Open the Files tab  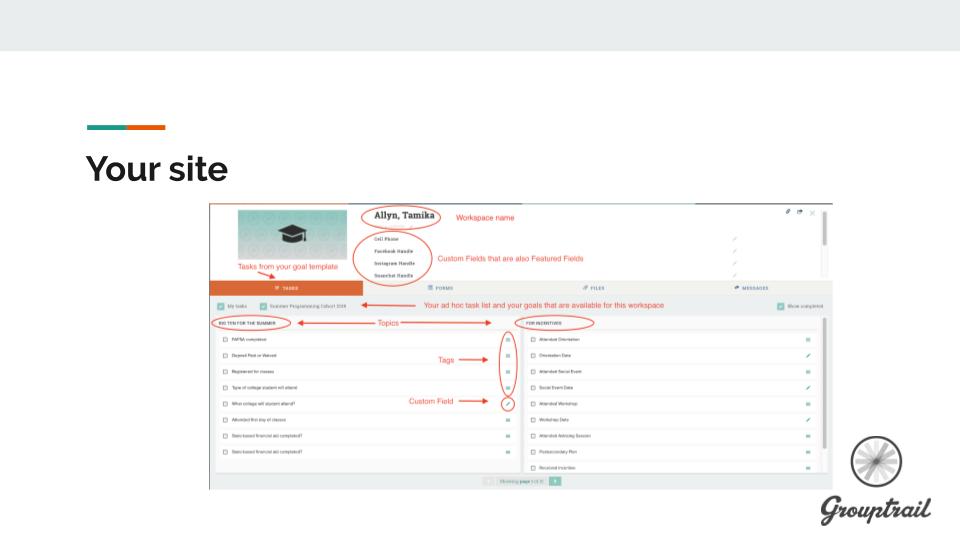pyautogui.click(x=594, y=288)
